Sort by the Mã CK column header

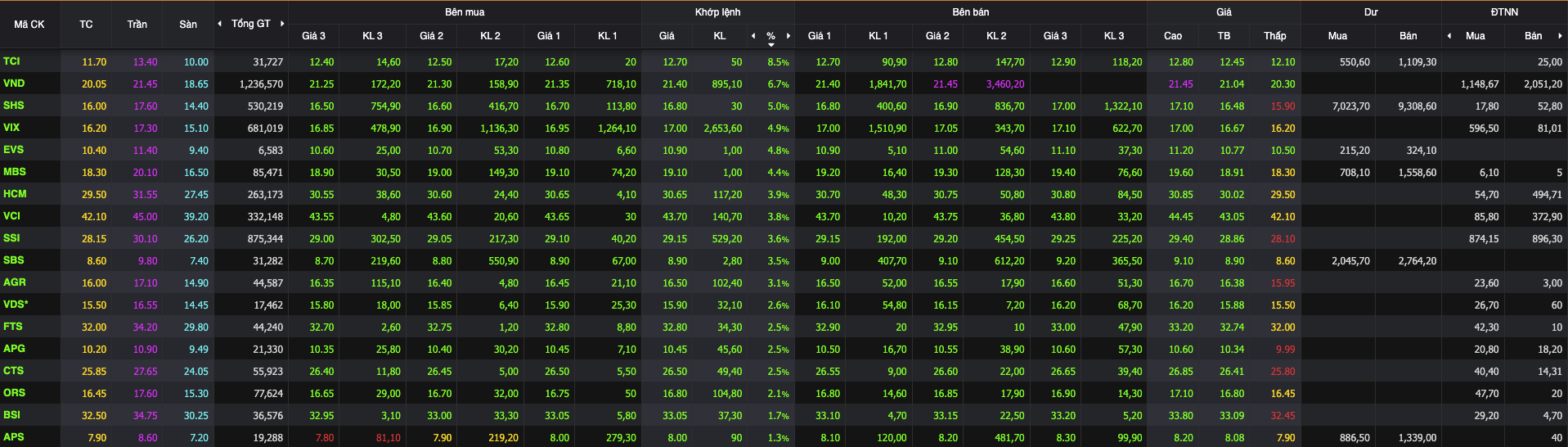tap(29, 25)
